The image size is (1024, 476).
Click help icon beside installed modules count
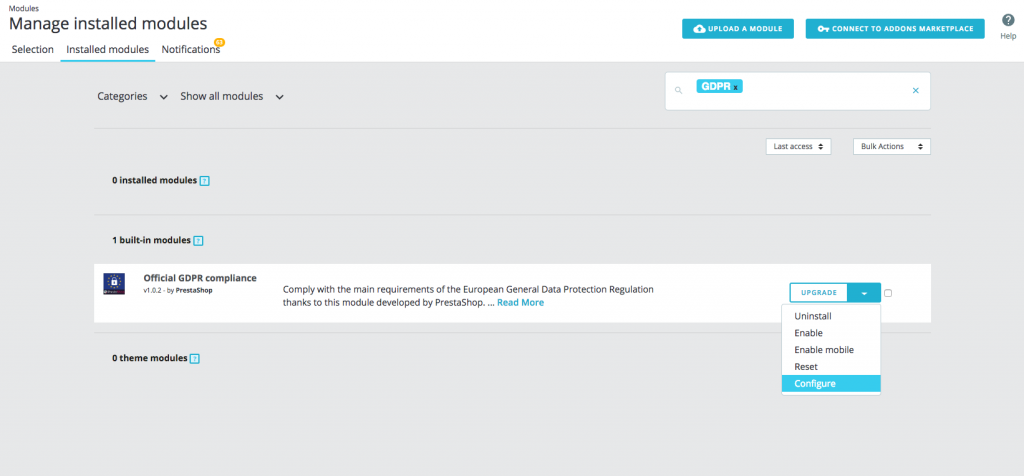(x=204, y=181)
